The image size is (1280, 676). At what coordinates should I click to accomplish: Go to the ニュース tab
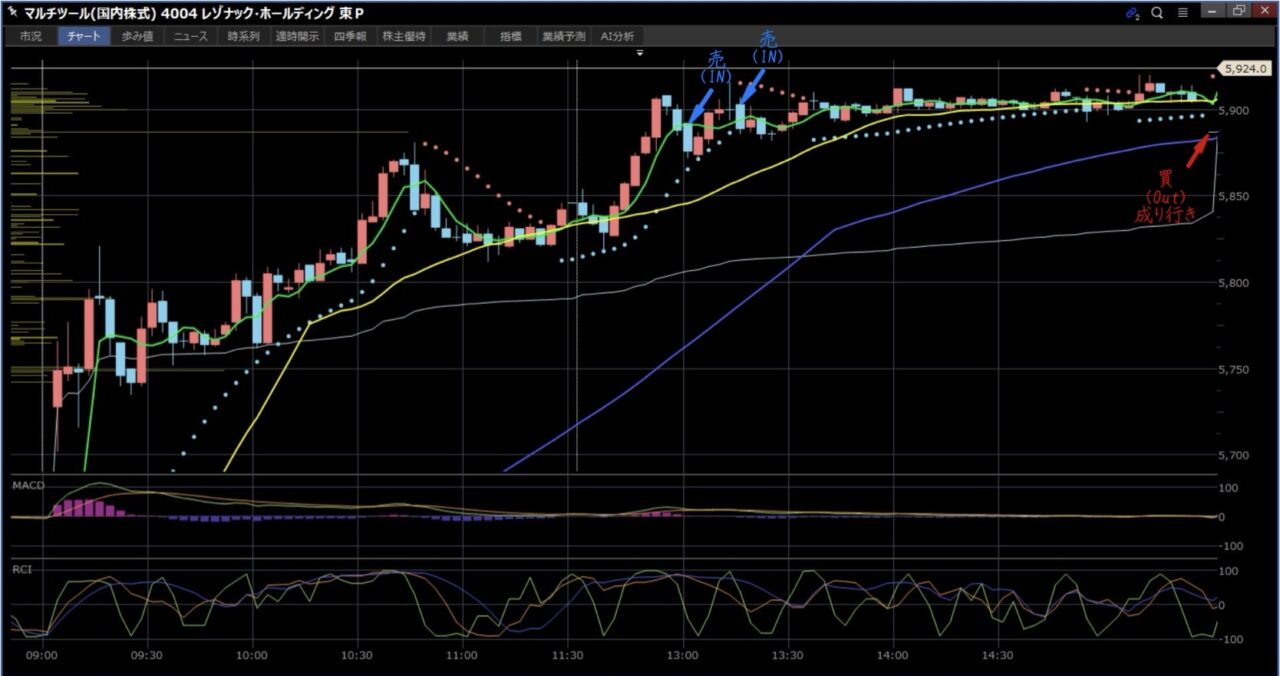(x=190, y=36)
